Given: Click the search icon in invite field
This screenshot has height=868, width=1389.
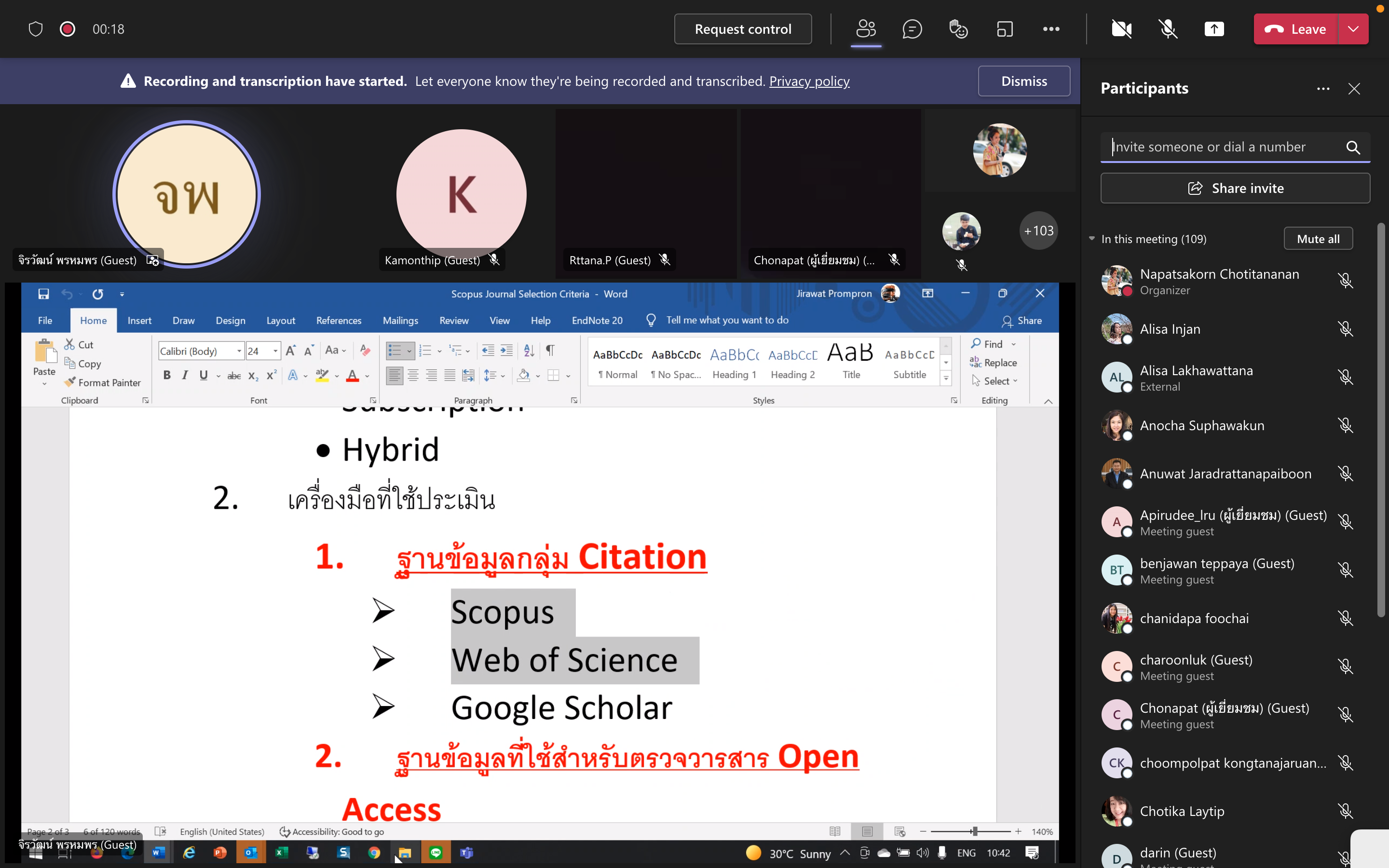Looking at the screenshot, I should pyautogui.click(x=1353, y=148).
